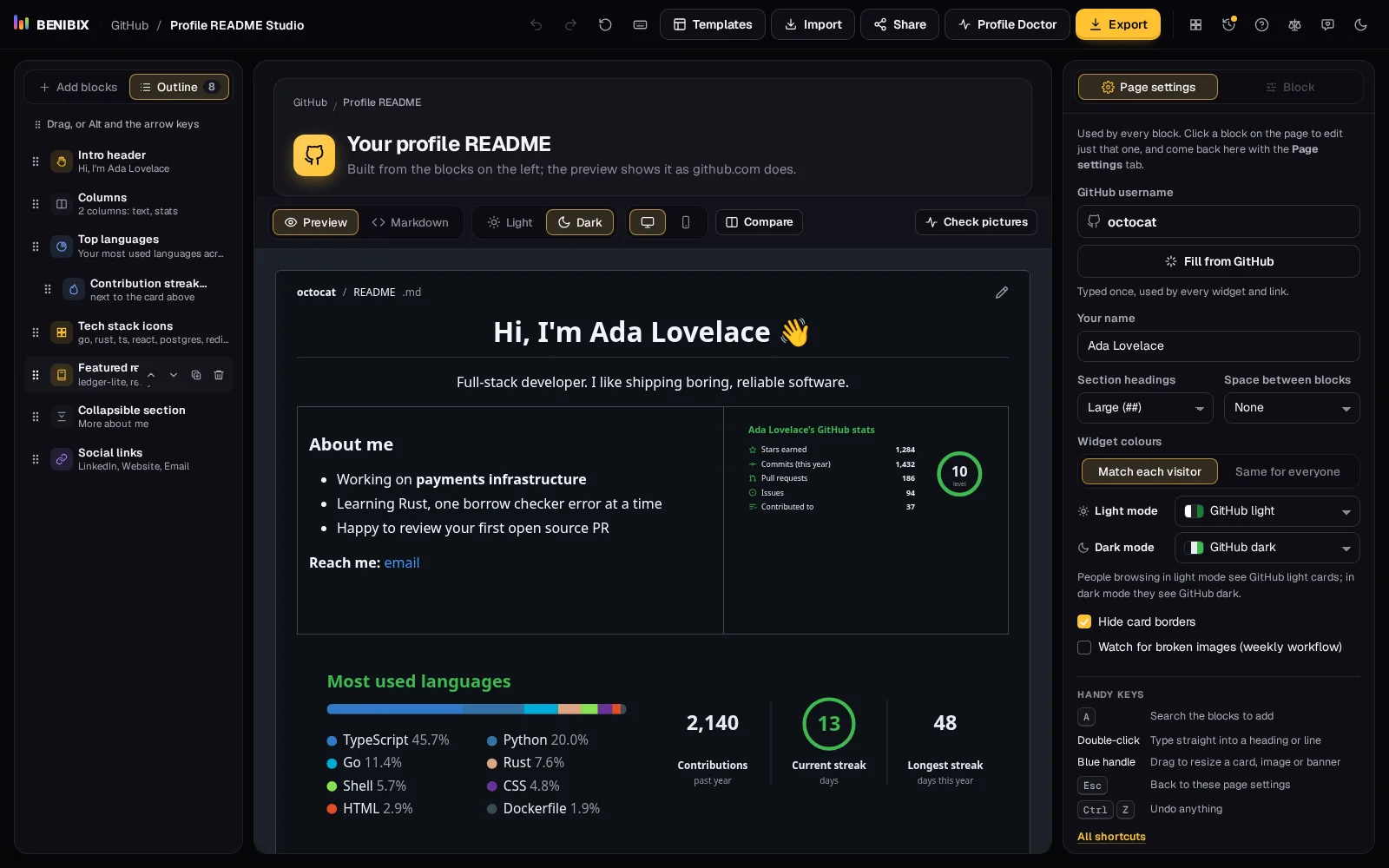Open the history clock icon with orange dot
The height and width of the screenshot is (868, 1389).
coord(1228,25)
